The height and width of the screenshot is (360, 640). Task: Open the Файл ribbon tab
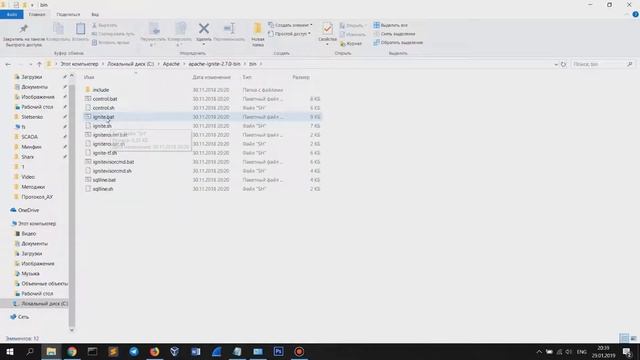12,15
